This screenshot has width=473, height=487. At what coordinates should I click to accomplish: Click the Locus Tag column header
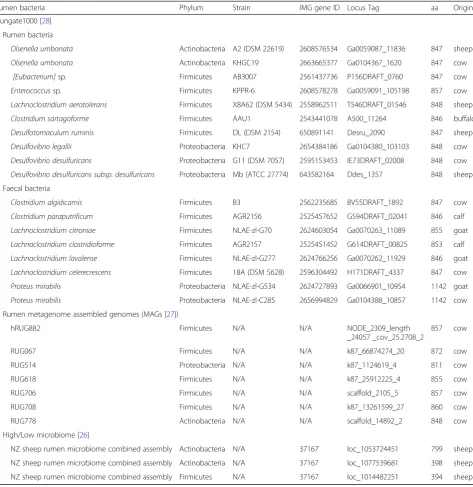tap(363, 8)
